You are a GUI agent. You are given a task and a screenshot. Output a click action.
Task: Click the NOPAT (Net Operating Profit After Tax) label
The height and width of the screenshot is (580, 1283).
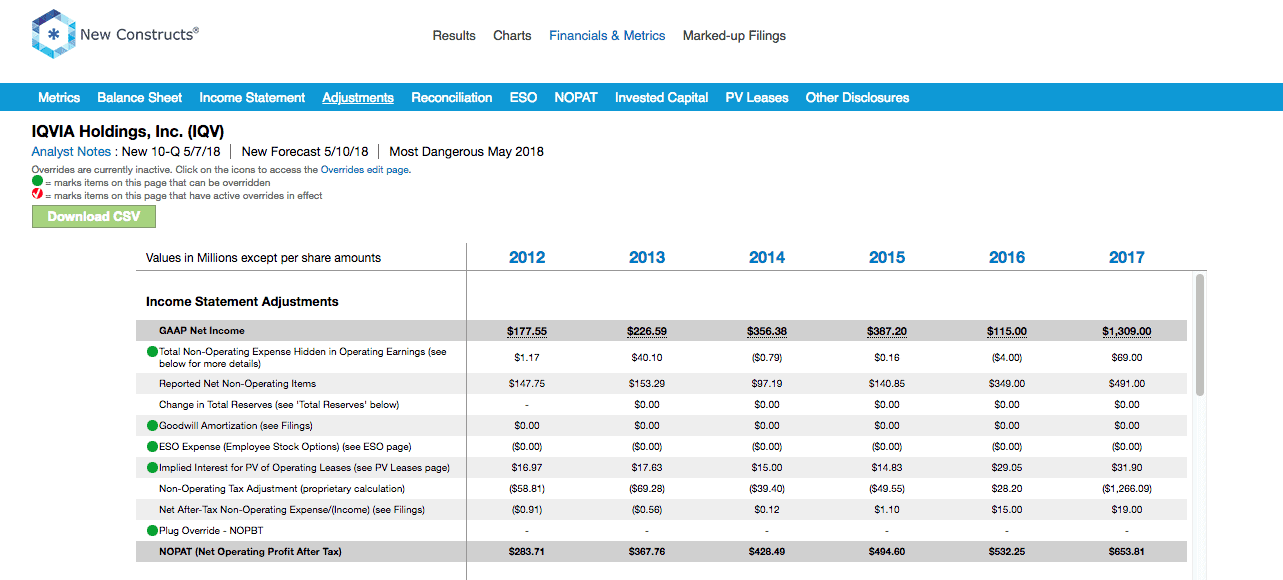[250, 551]
